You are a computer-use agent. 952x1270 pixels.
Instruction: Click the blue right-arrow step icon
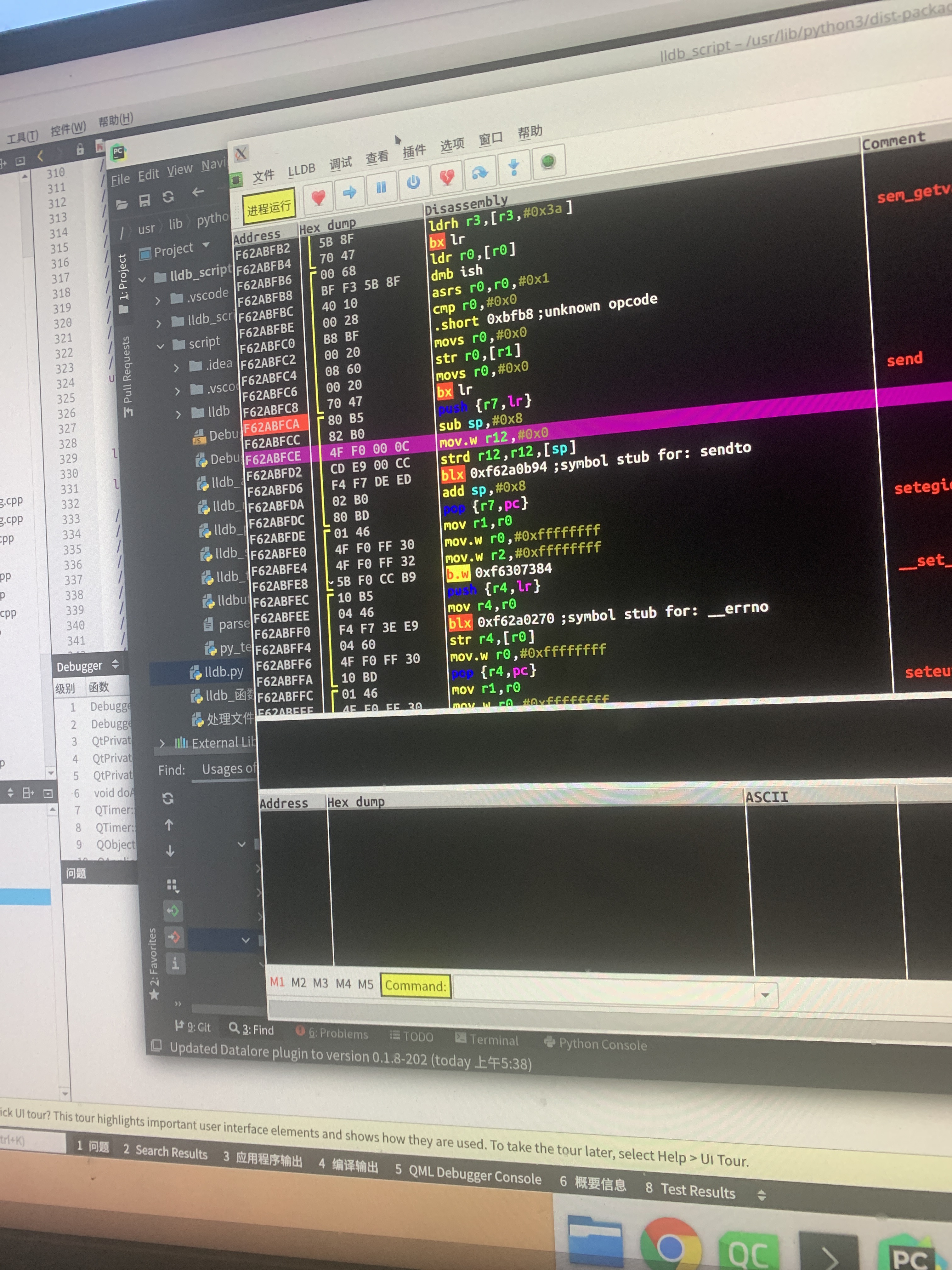click(349, 192)
